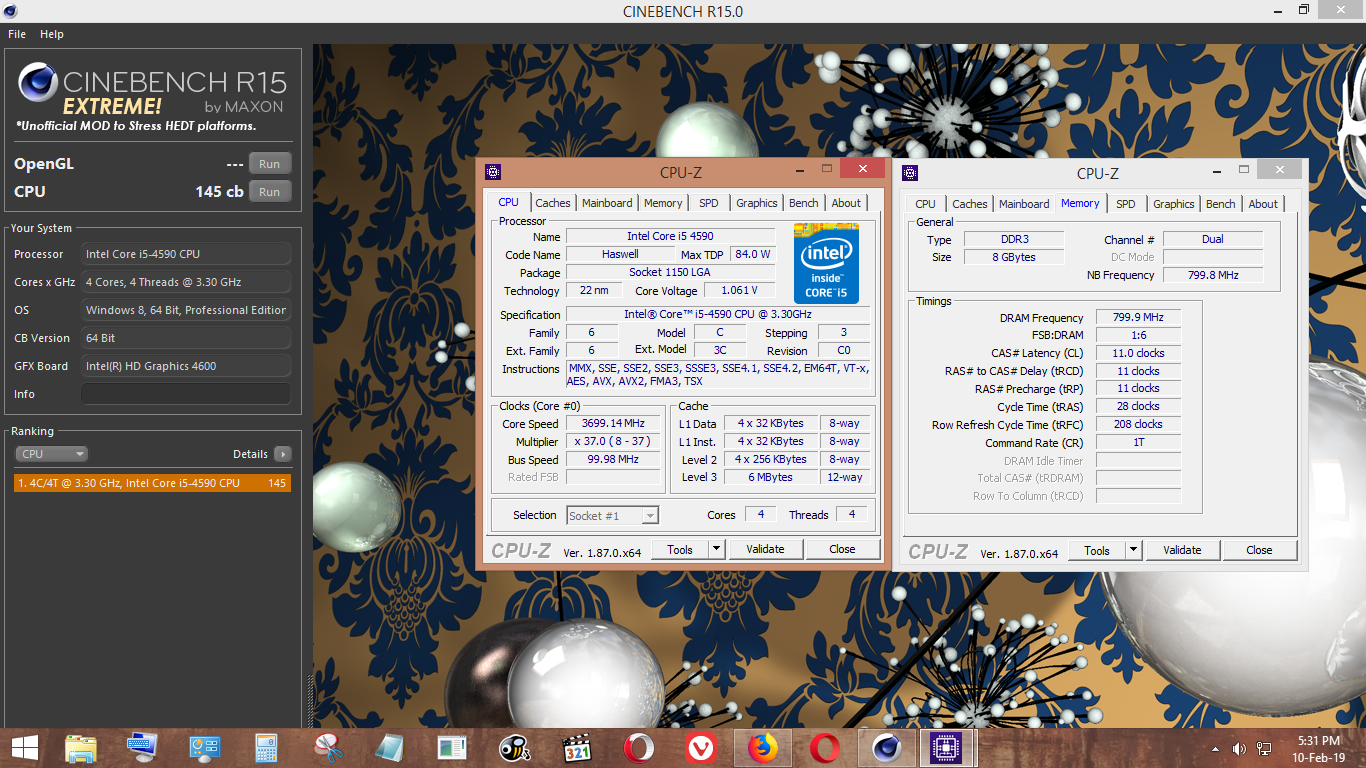Switch to Cinebench taskbar icon
Screen dimensions: 1366x768
tap(886, 747)
